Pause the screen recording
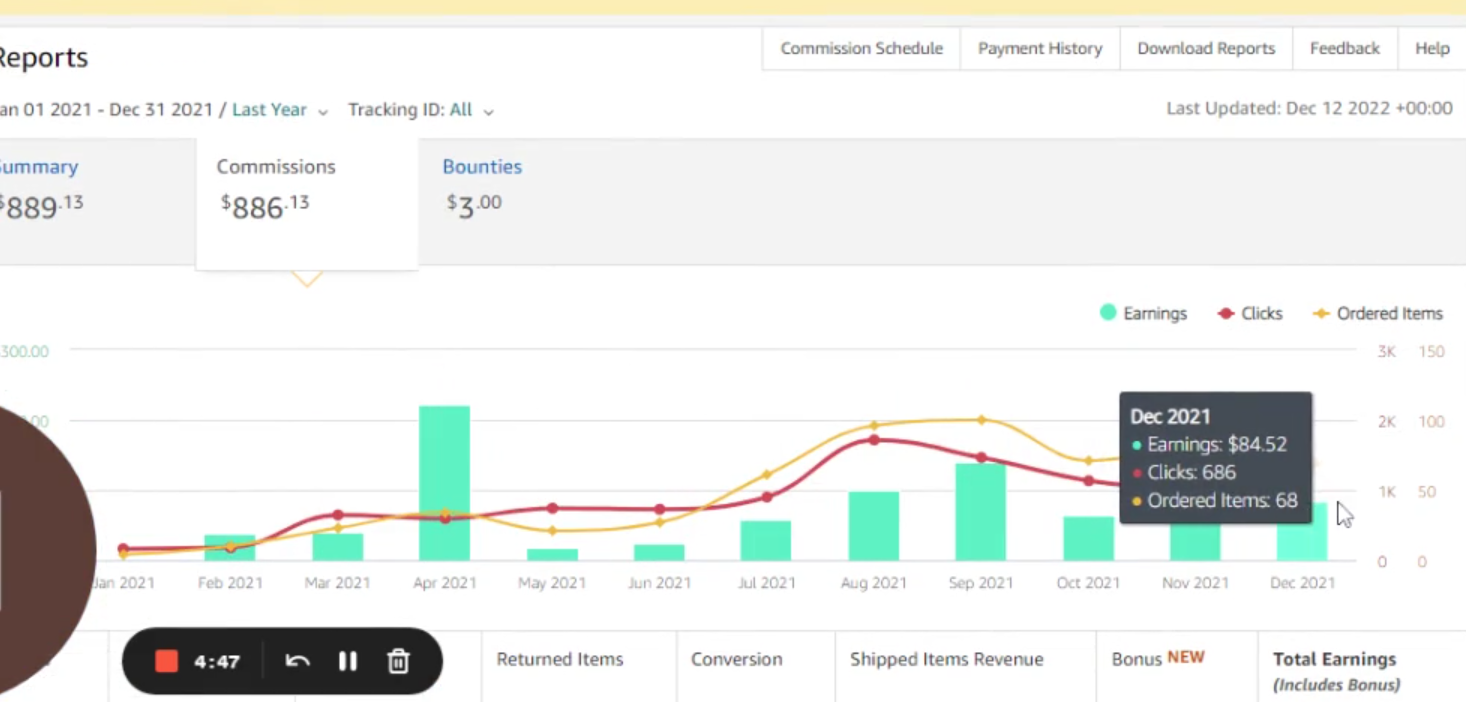 click(x=347, y=661)
